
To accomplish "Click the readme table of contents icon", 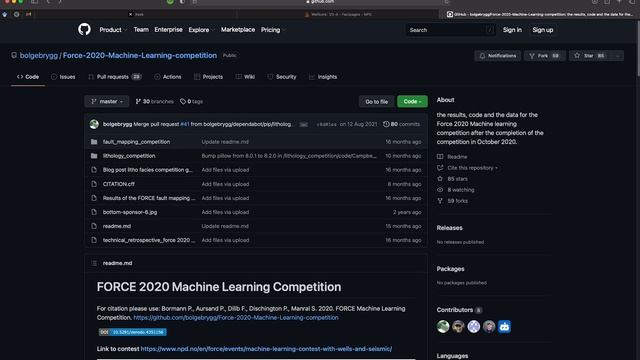I will coord(94,263).
